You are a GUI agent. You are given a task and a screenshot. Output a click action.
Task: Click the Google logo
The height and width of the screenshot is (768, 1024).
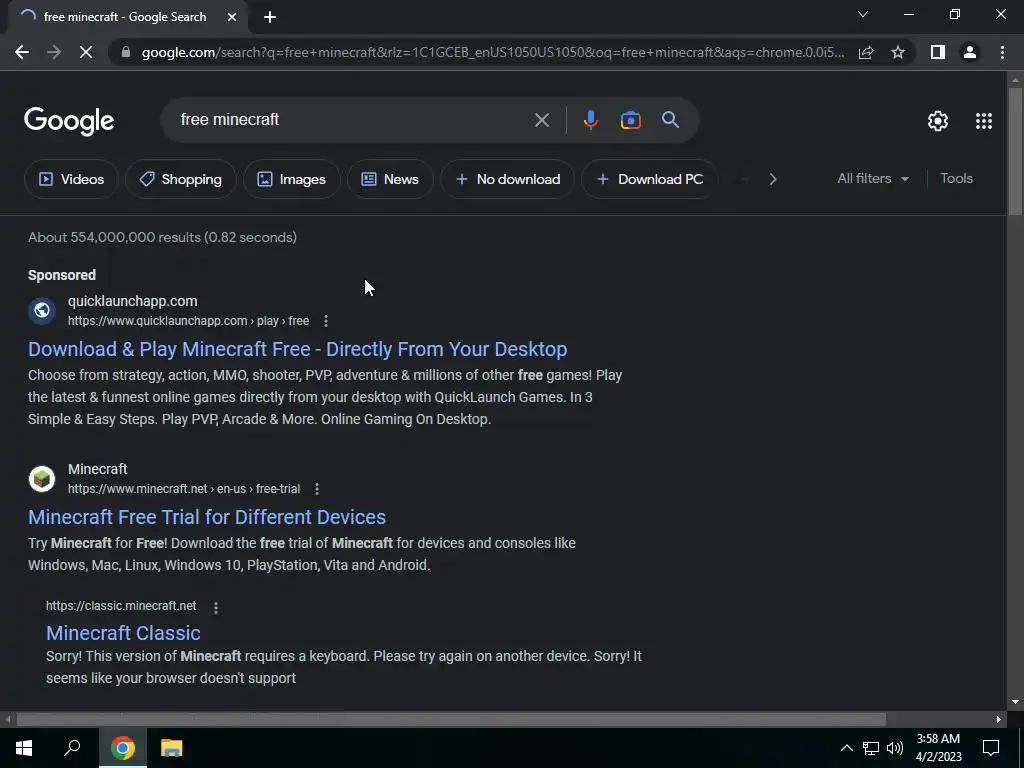(69, 121)
